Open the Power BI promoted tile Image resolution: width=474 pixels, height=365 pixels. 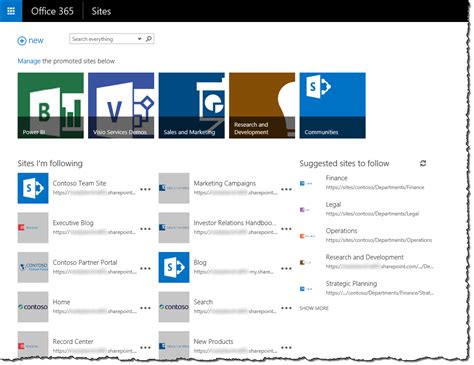pos(51,105)
